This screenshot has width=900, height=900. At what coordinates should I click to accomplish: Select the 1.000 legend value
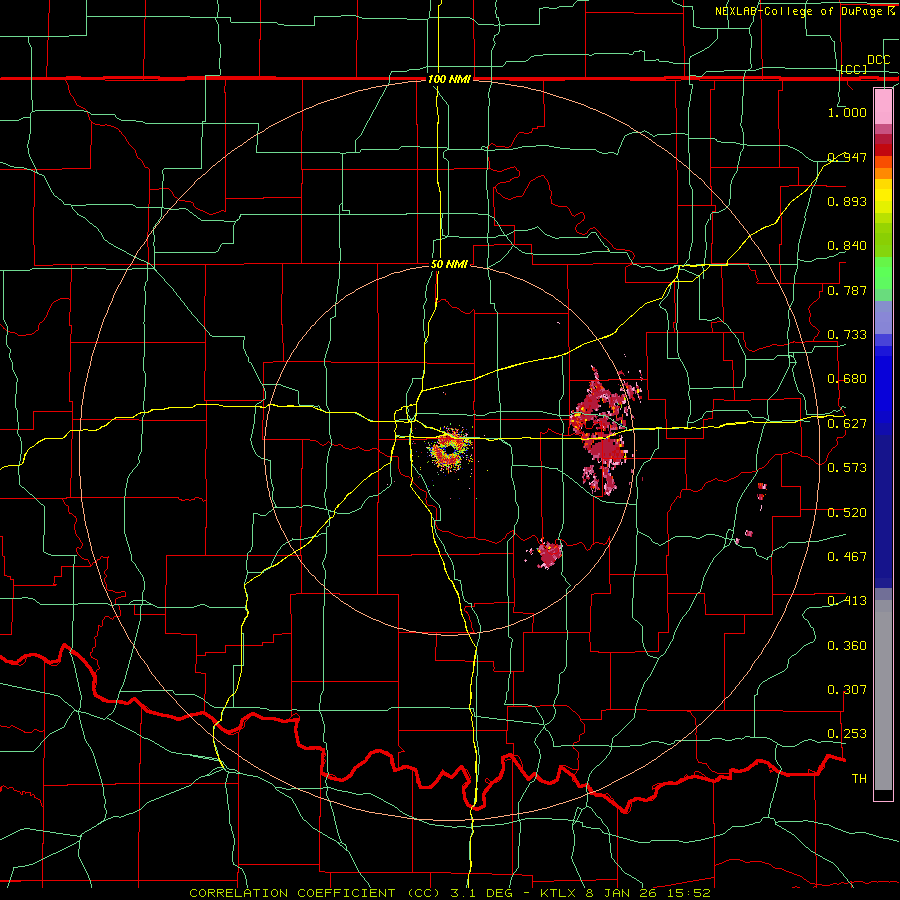(847, 112)
